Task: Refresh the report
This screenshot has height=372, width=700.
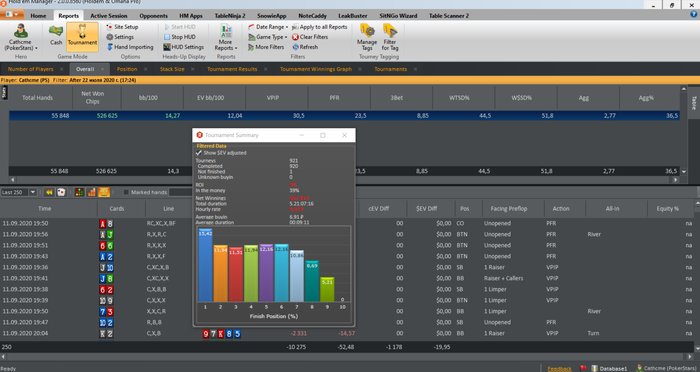Action: coord(305,47)
